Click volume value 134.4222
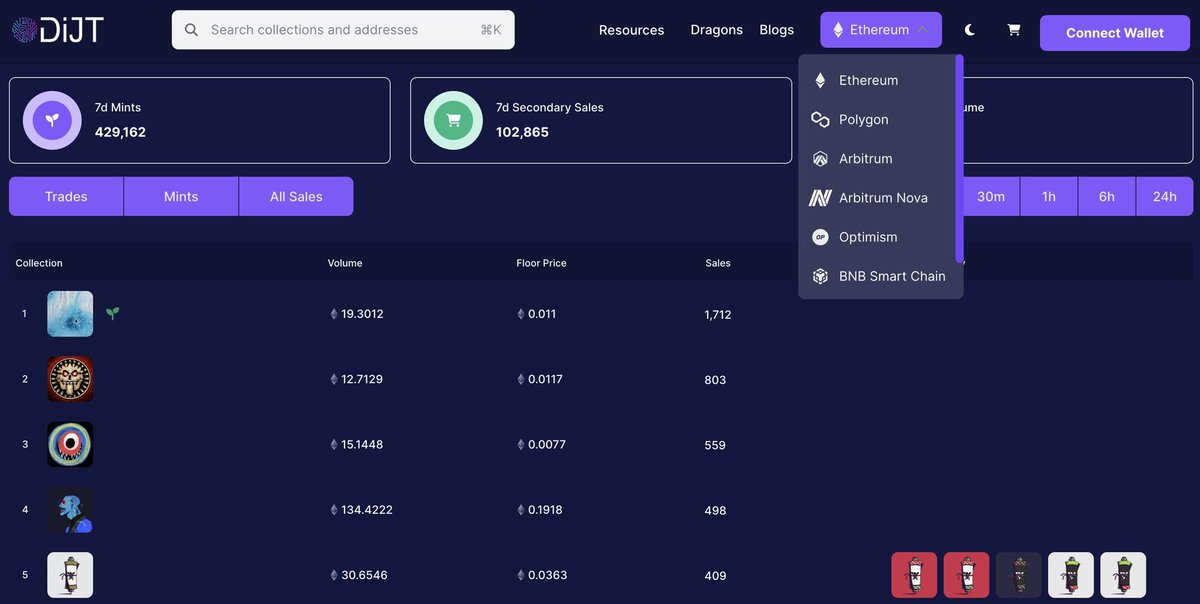The height and width of the screenshot is (604, 1200). (x=367, y=510)
